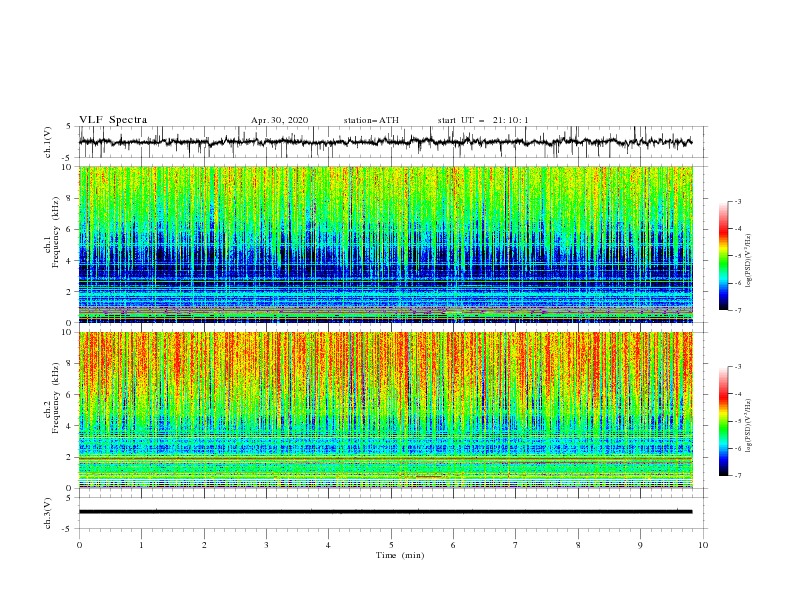This screenshot has height=612, width=792.
Task: Click inside the ch.1 spectrogram panel
Action: coord(386,244)
